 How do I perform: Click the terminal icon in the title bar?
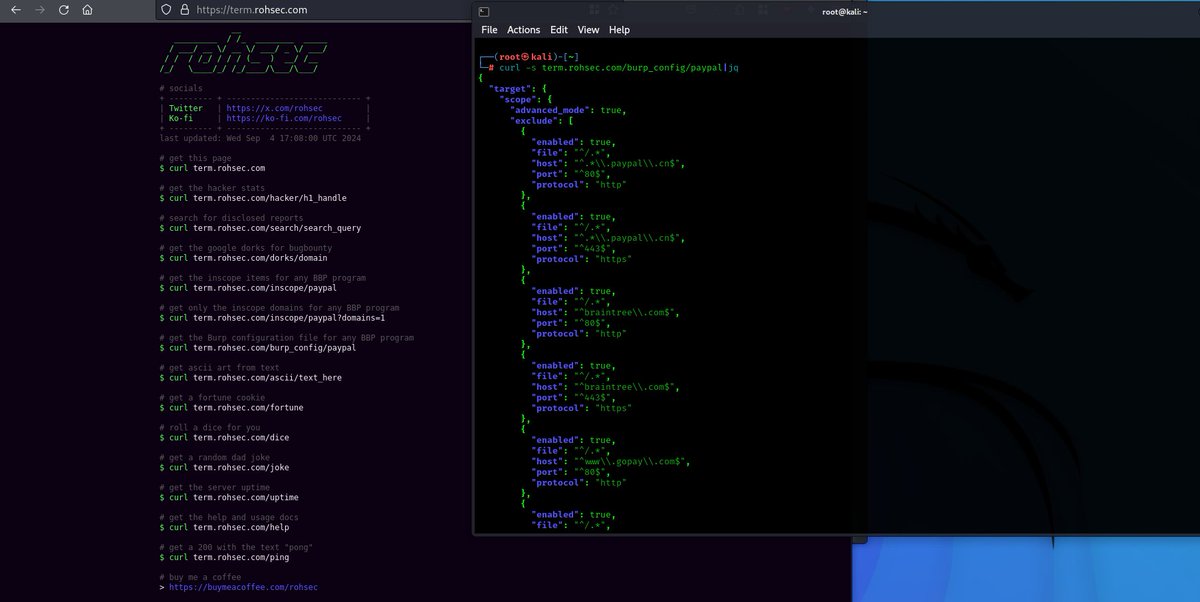pyautogui.click(x=483, y=11)
